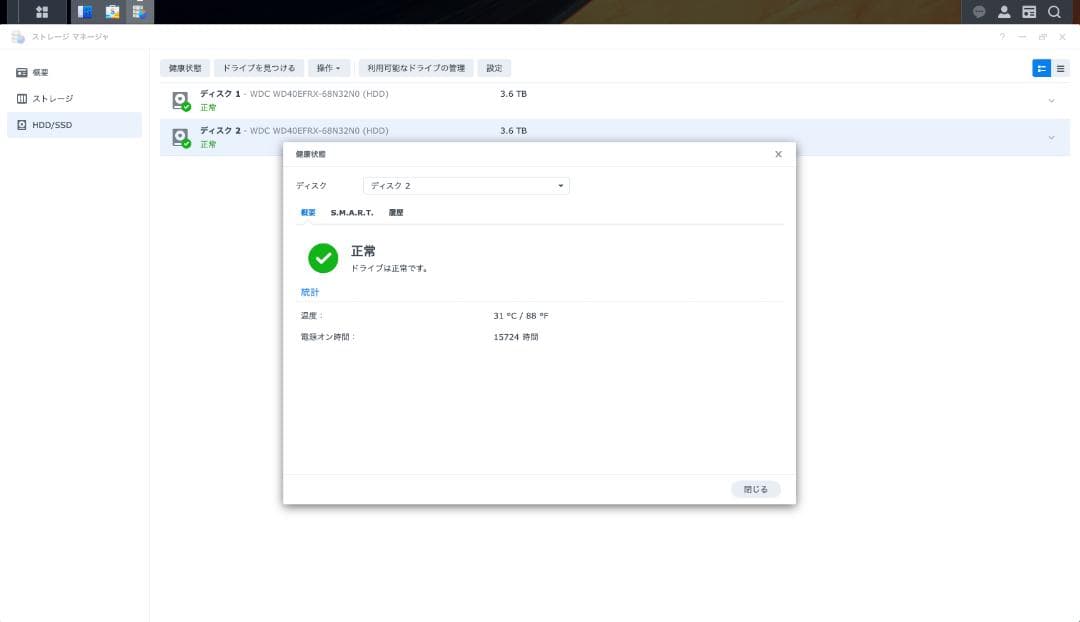This screenshot has width=1080, height=622.
Task: Click the 設定 toolbar button
Action: (x=495, y=68)
